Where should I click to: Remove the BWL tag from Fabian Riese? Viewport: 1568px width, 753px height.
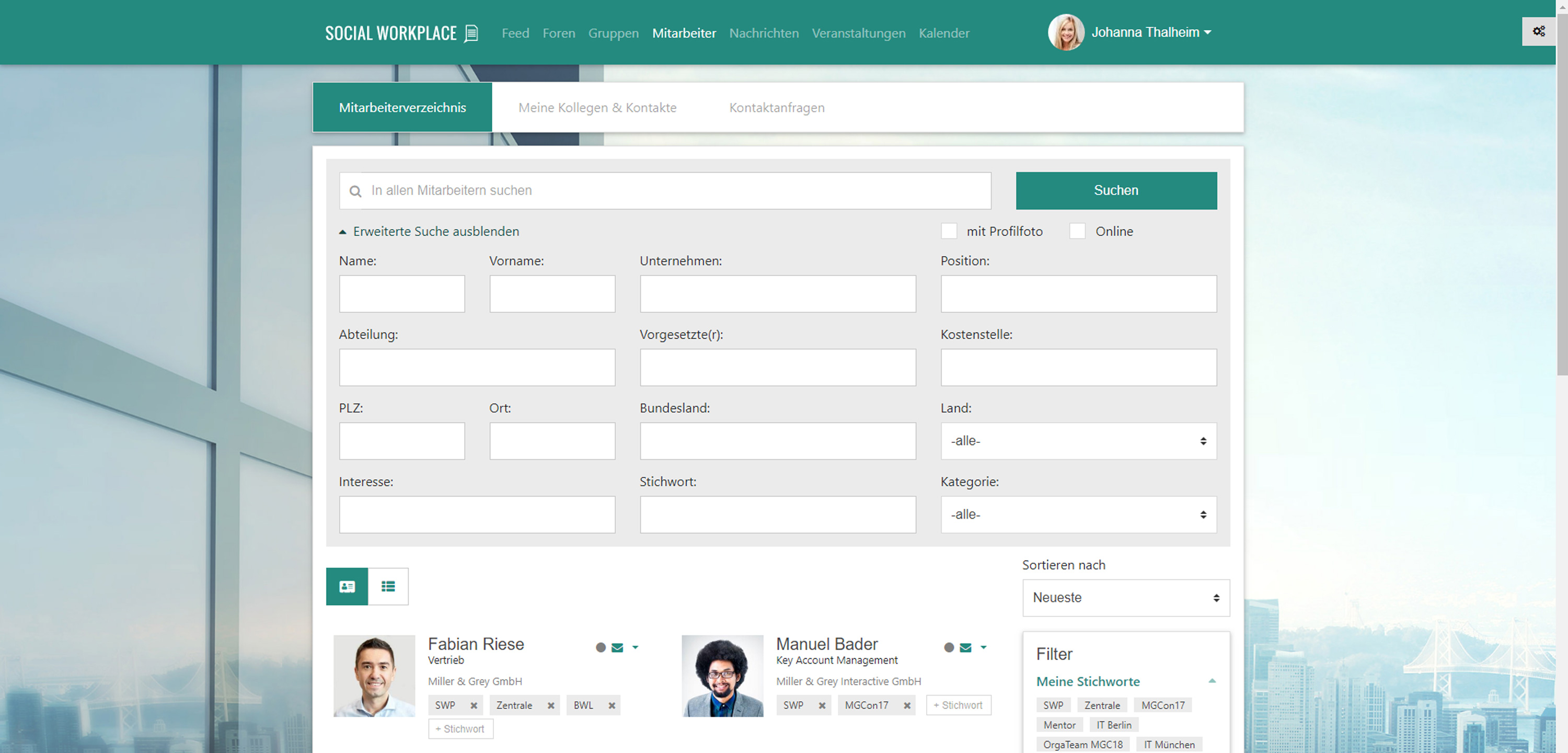click(612, 705)
